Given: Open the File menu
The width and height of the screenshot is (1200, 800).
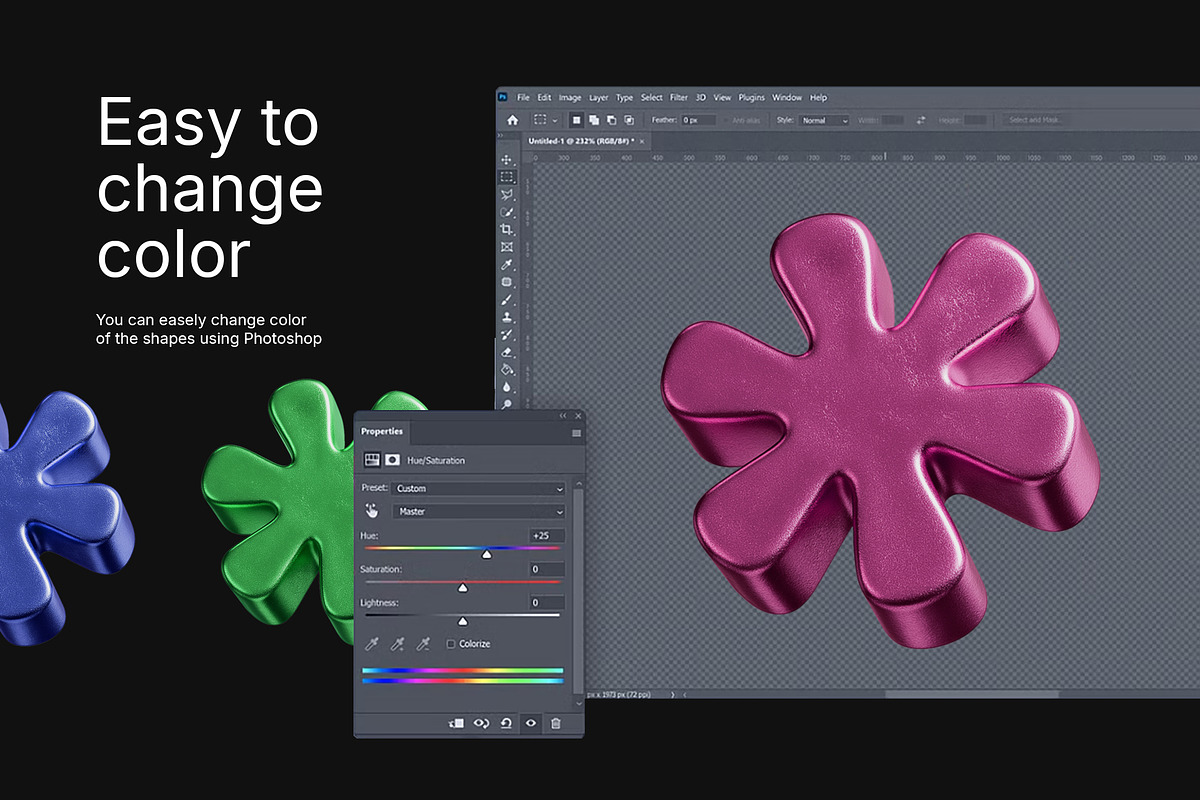Looking at the screenshot, I should (523, 98).
